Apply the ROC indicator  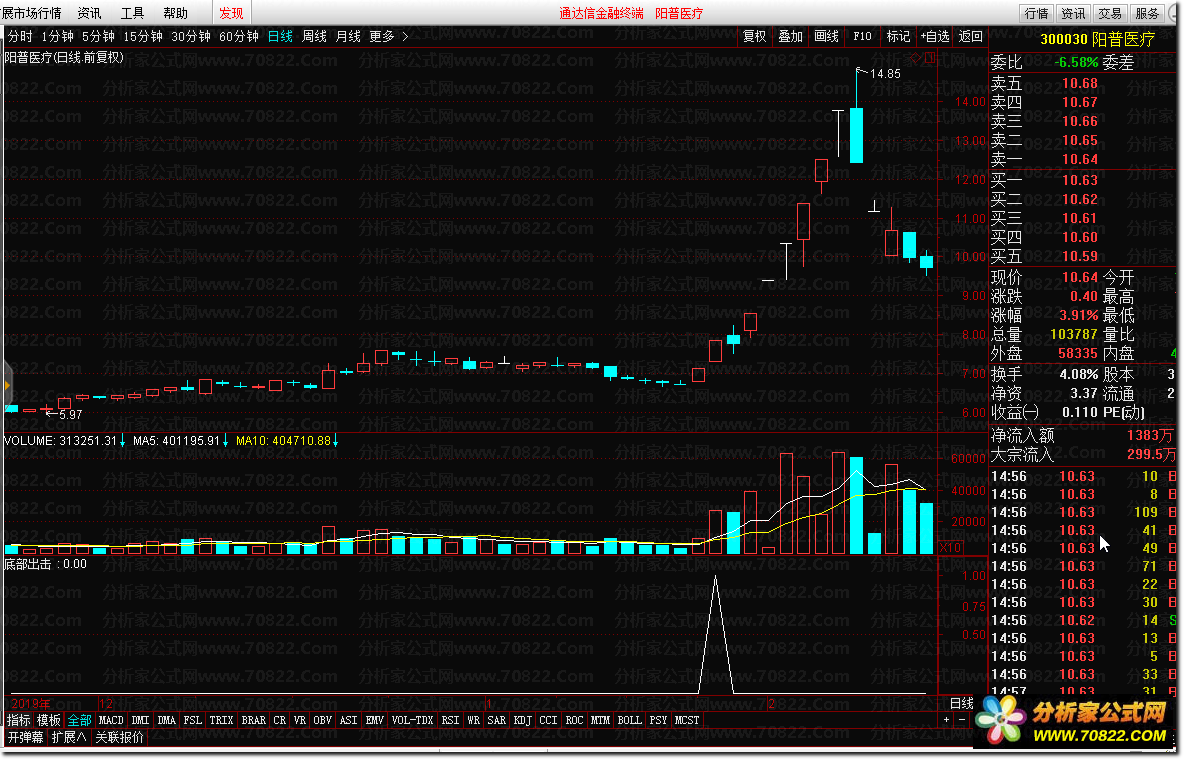click(574, 720)
